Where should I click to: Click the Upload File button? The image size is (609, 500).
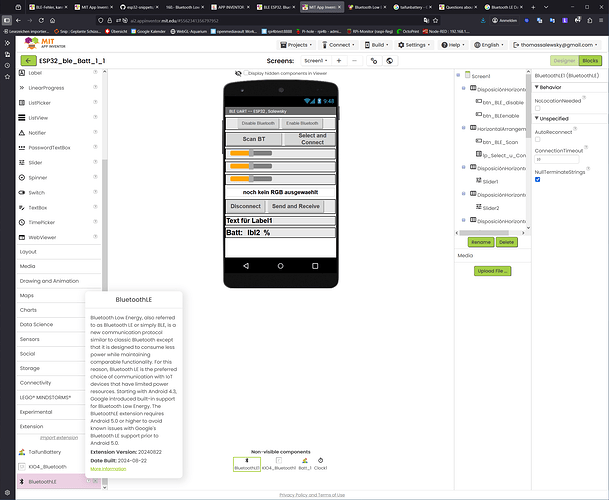pos(492,271)
